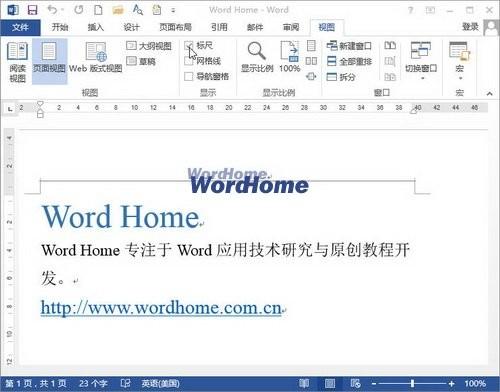Click the right indent marker on ruler

pyautogui.click(x=414, y=111)
